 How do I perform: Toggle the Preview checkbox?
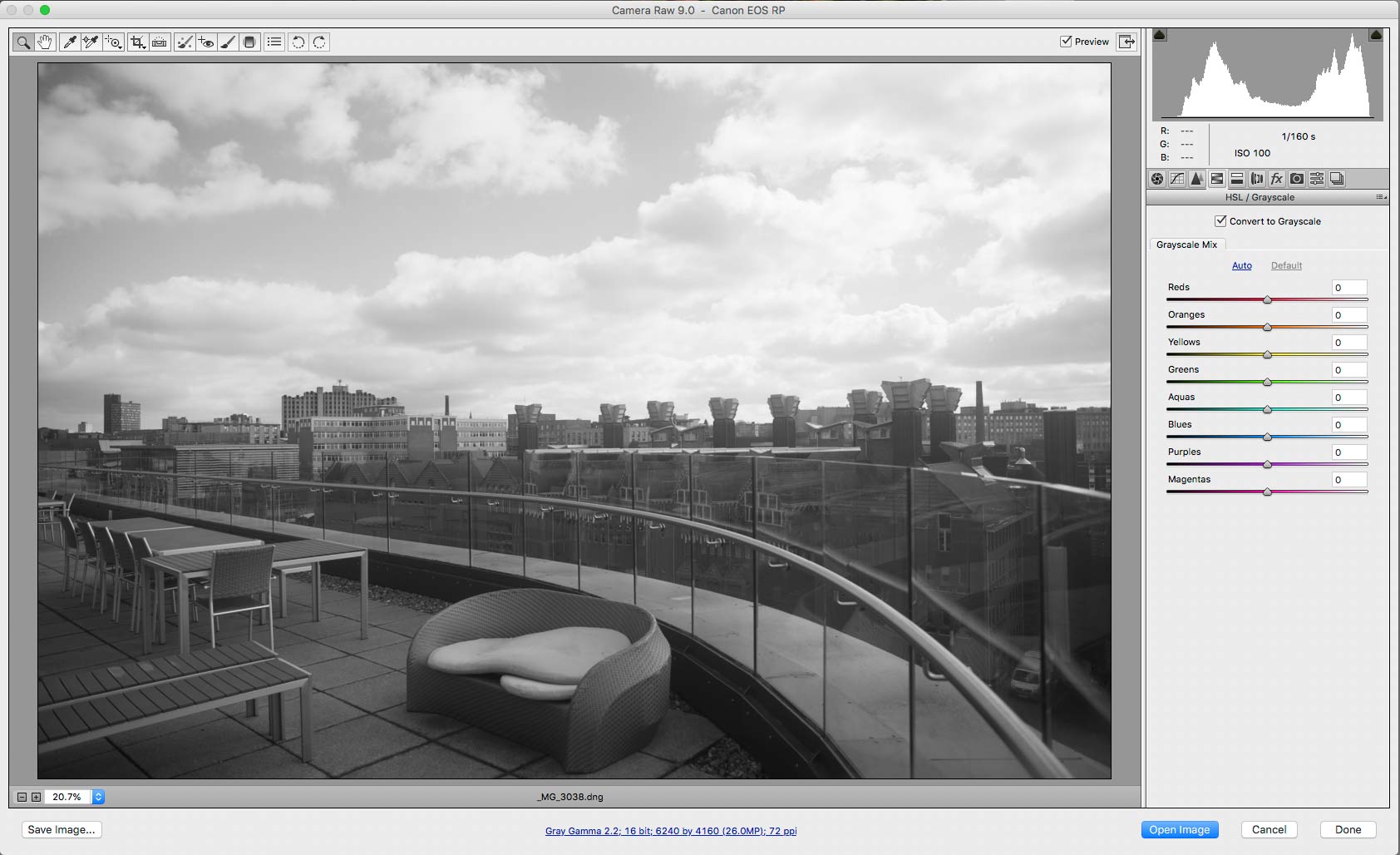click(1066, 42)
